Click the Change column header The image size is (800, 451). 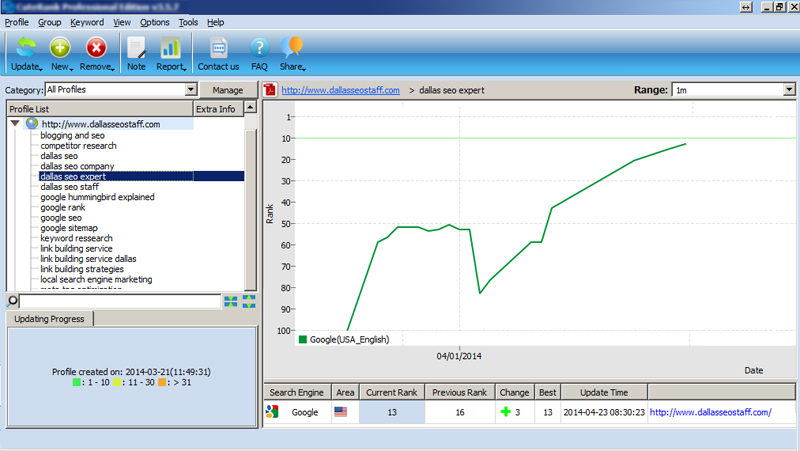(x=514, y=392)
